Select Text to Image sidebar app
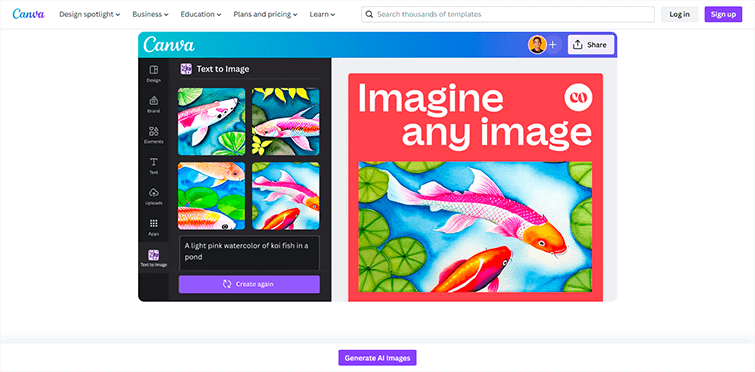Screen dimensions: 755x372 (x=154, y=258)
